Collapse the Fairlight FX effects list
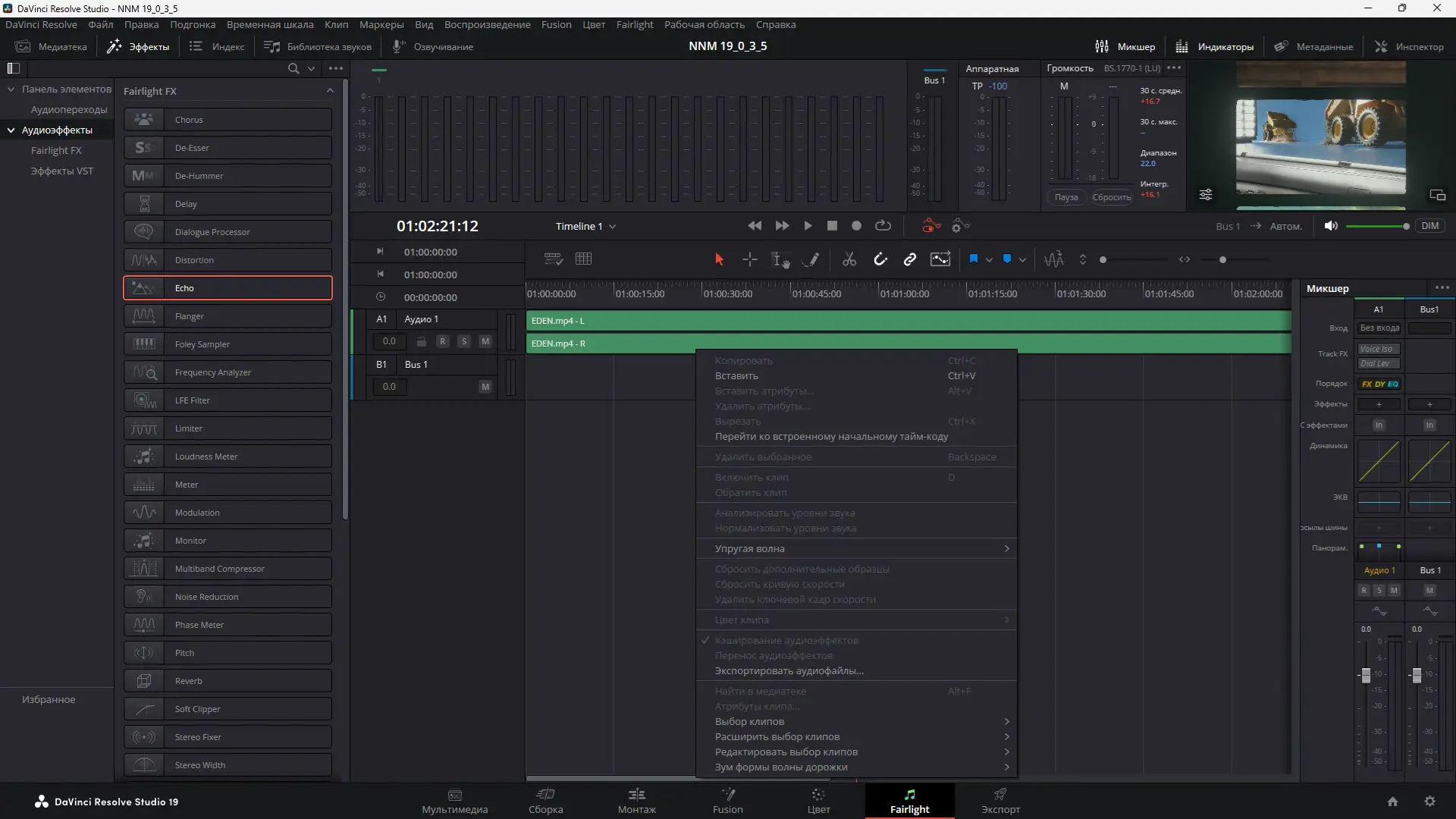This screenshot has height=819, width=1456. click(x=330, y=91)
